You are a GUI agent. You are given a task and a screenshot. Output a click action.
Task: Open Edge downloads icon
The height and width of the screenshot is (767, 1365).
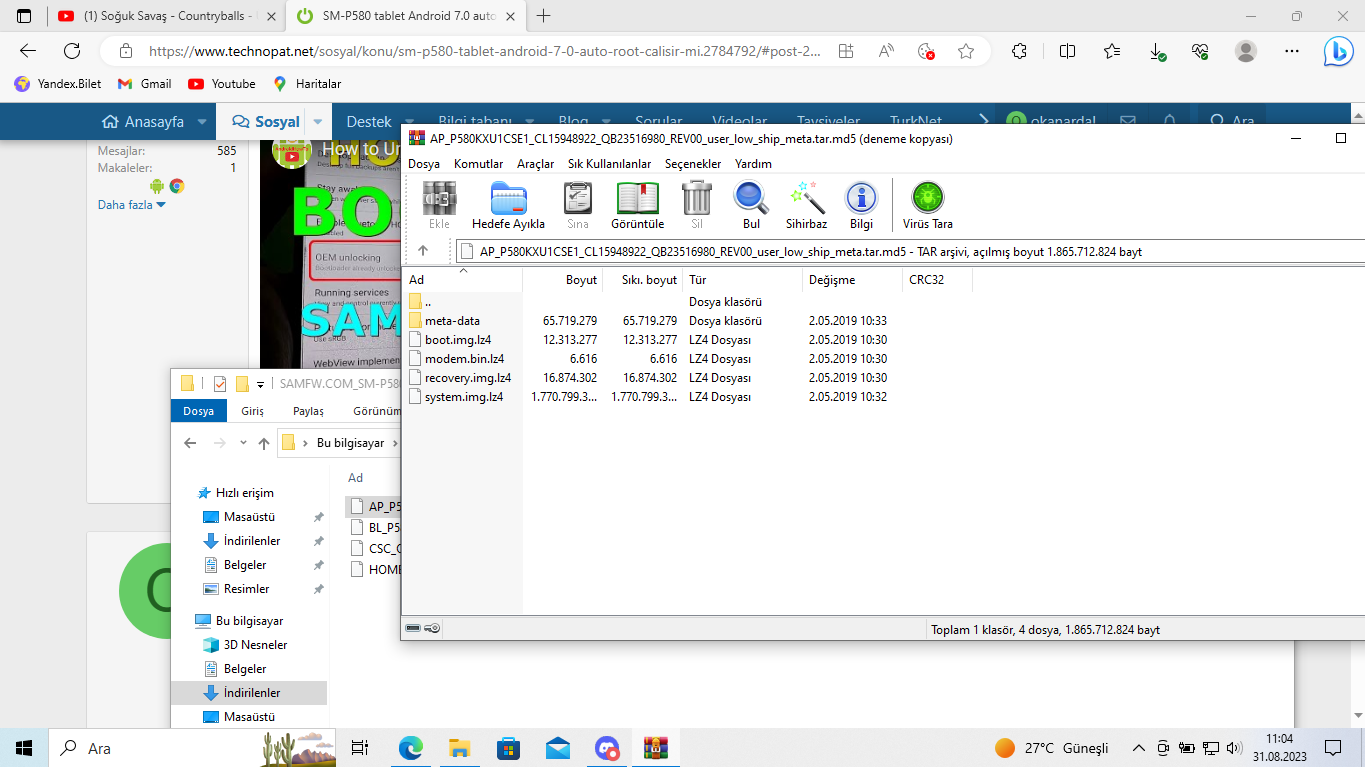(x=1156, y=51)
